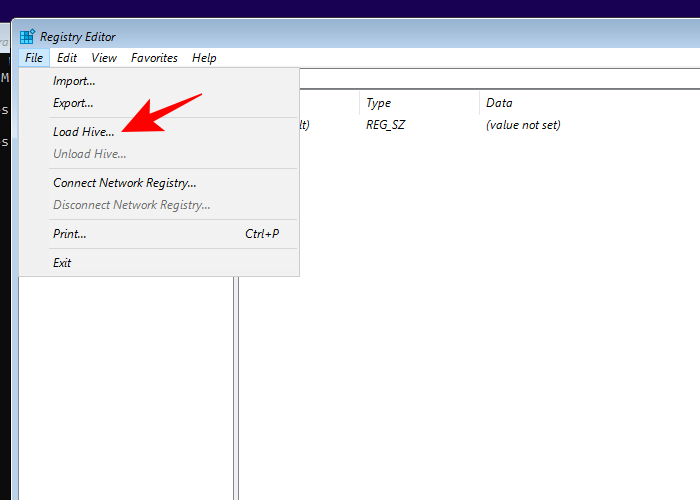Close the open File menu
The width and height of the screenshot is (700, 500).
(x=34, y=58)
